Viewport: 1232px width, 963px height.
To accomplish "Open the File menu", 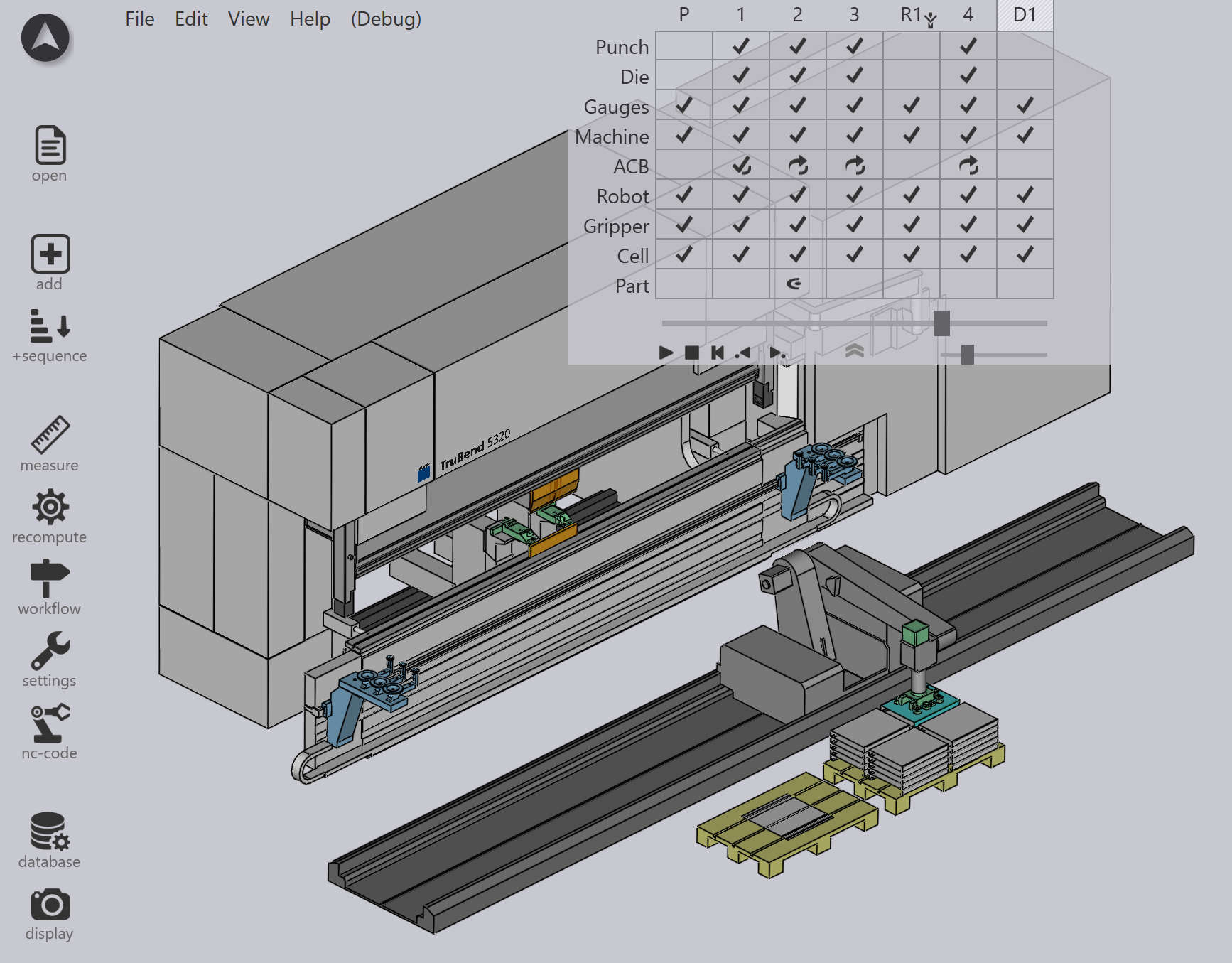I will click(x=139, y=18).
